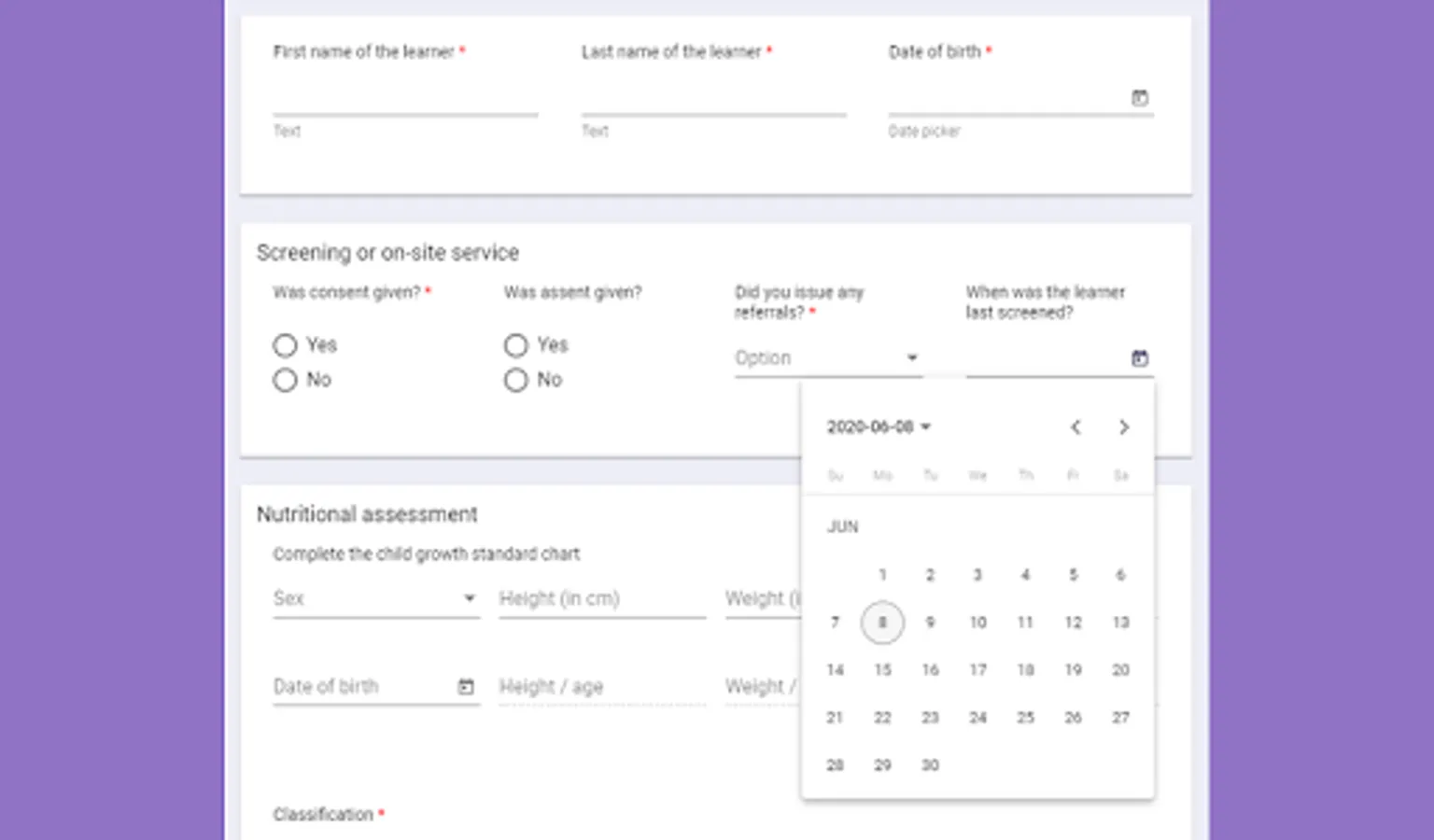This screenshot has width=1434, height=840.
Task: Go to next month in calendar
Action: click(1123, 427)
